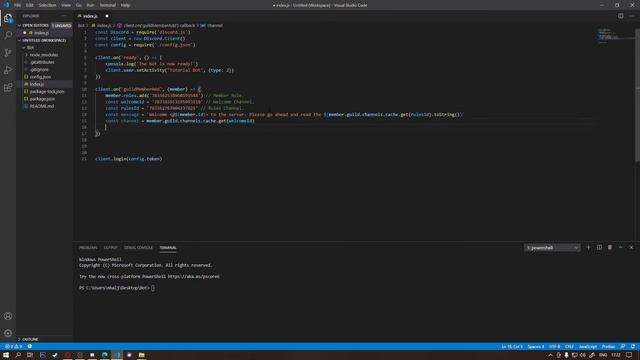Open notifications bell in status bar
The image size is (640, 360).
click(633, 347)
